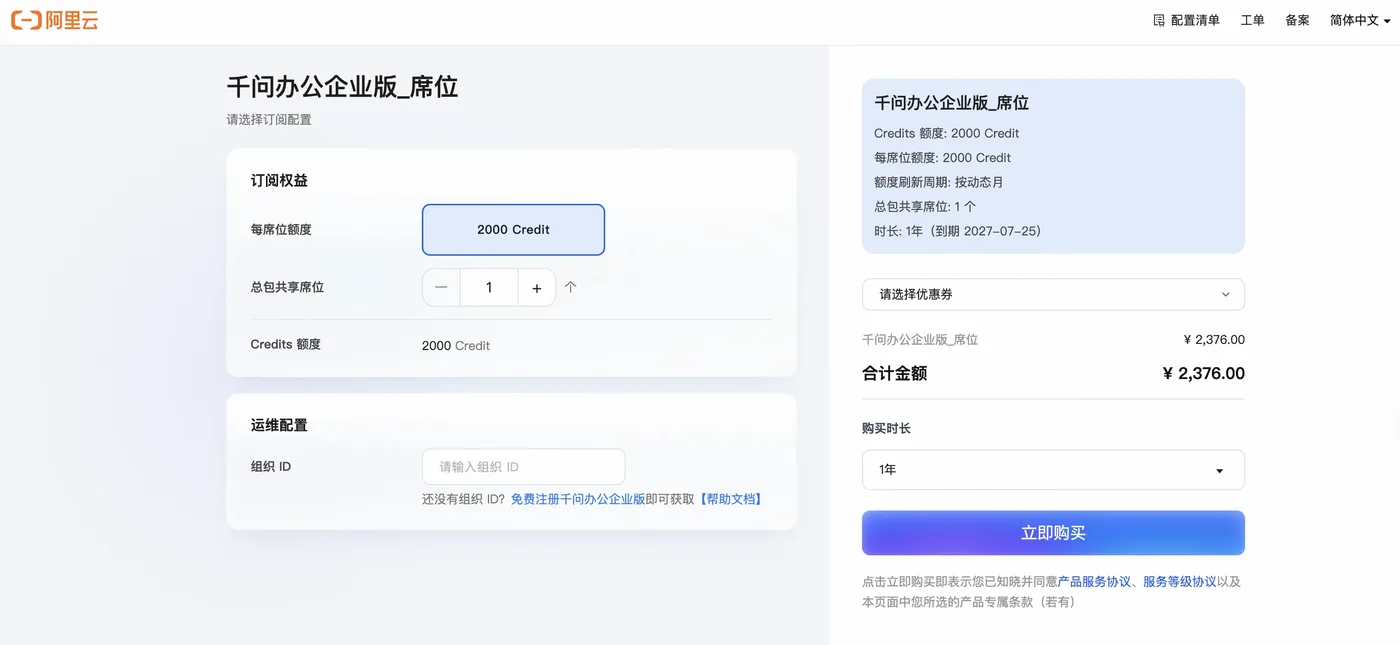Click the seat quantity number field
Screen dimensions: 1400x645
(x=489, y=288)
